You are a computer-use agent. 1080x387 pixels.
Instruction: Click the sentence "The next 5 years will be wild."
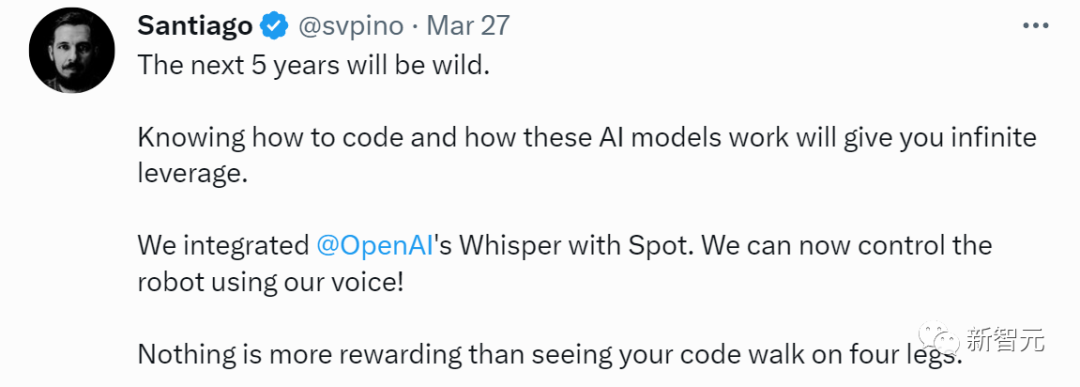pyautogui.click(x=313, y=65)
